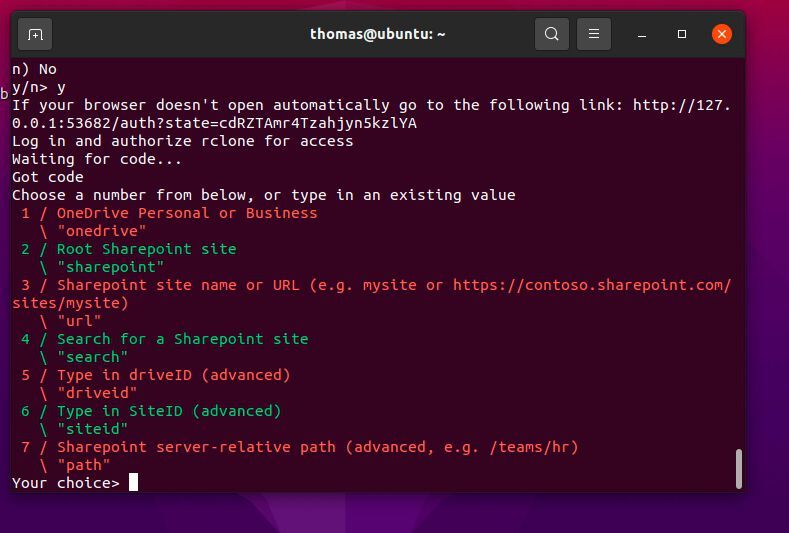Viewport: 789px width, 533px height.
Task: Click the 'Got code' output line
Action: pos(48,177)
